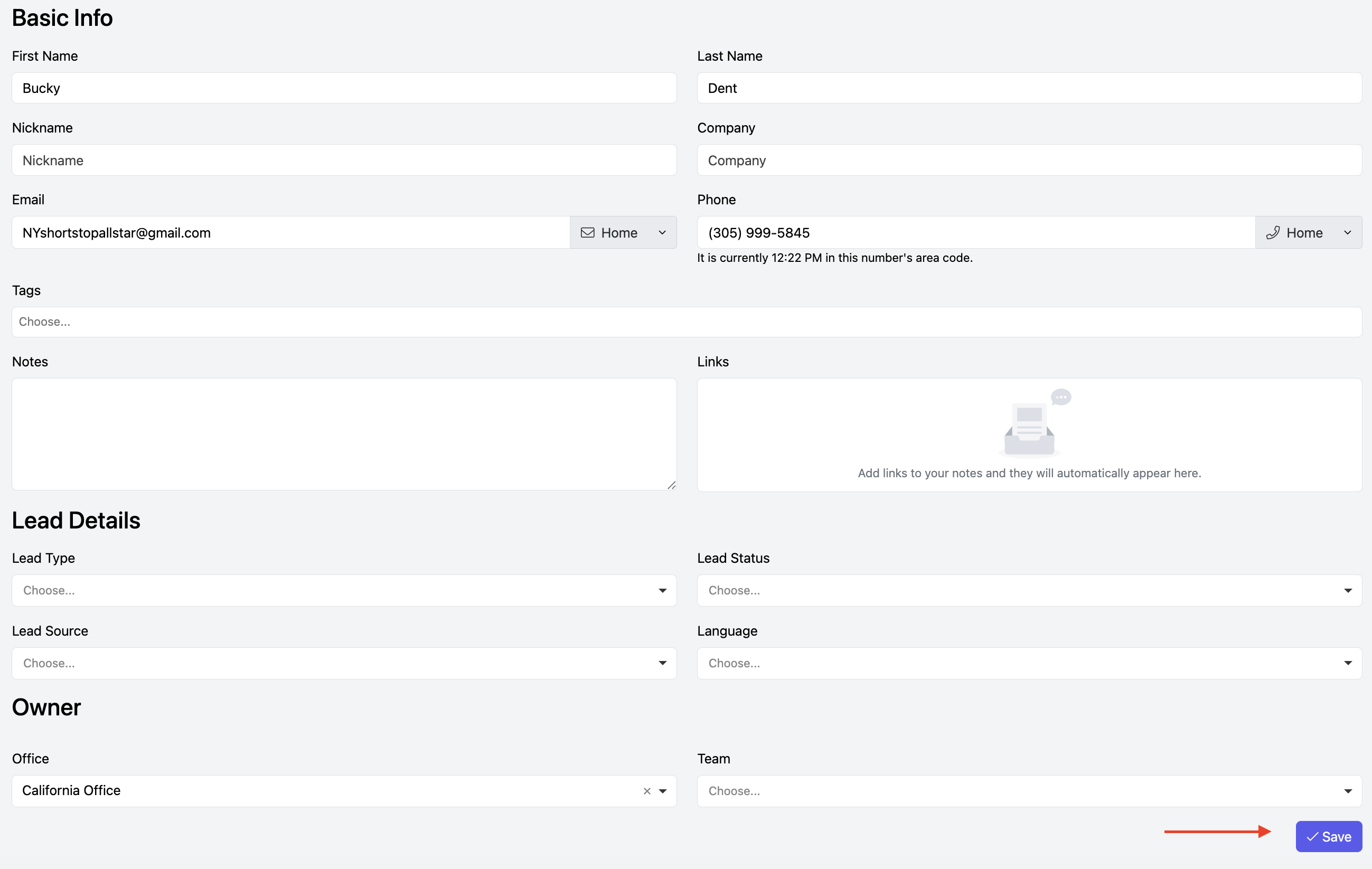Screen dimensions: 1372x869
Task: Clear California Office selection with the x icon
Action: tap(647, 791)
